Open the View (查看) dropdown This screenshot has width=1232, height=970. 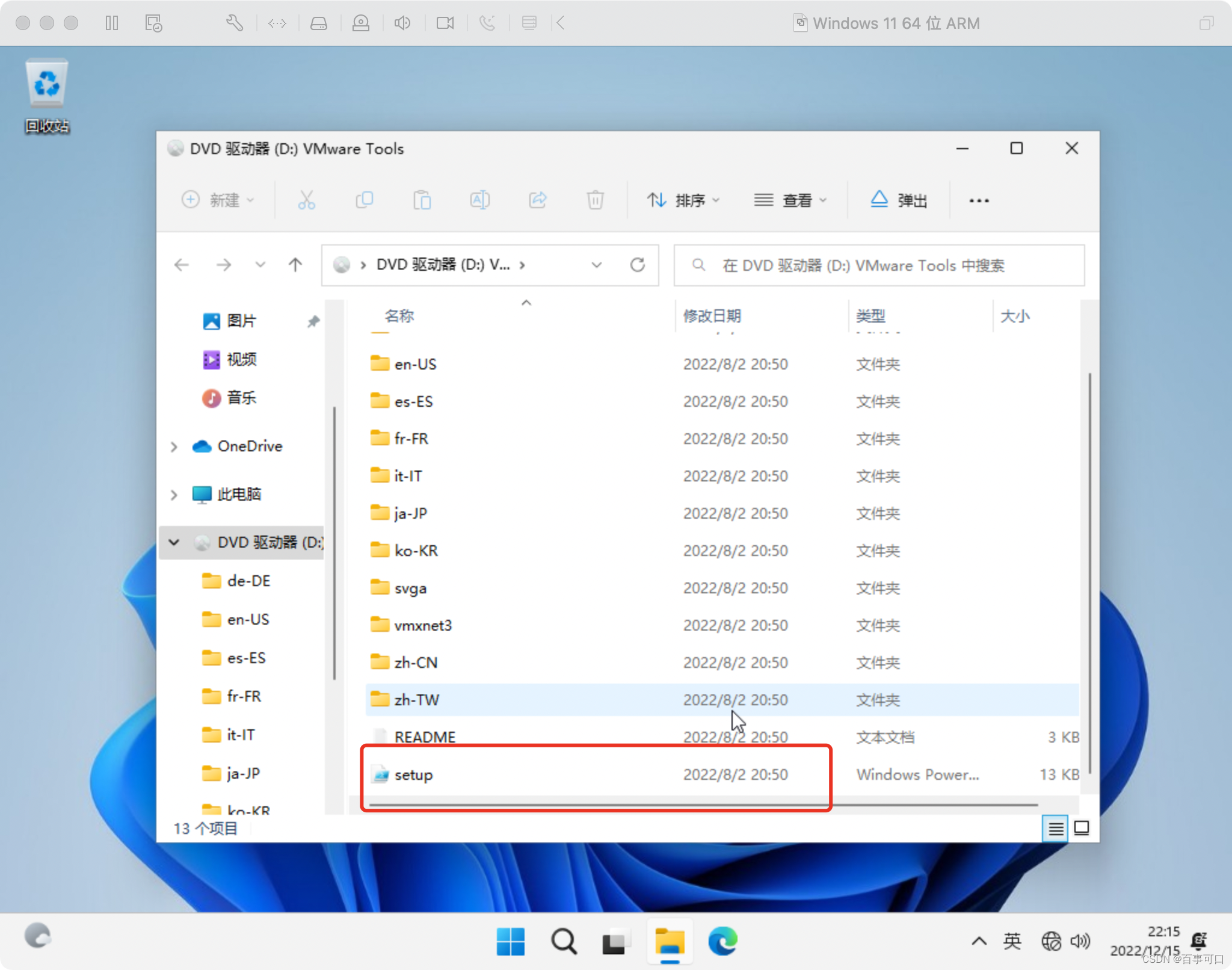click(790, 200)
